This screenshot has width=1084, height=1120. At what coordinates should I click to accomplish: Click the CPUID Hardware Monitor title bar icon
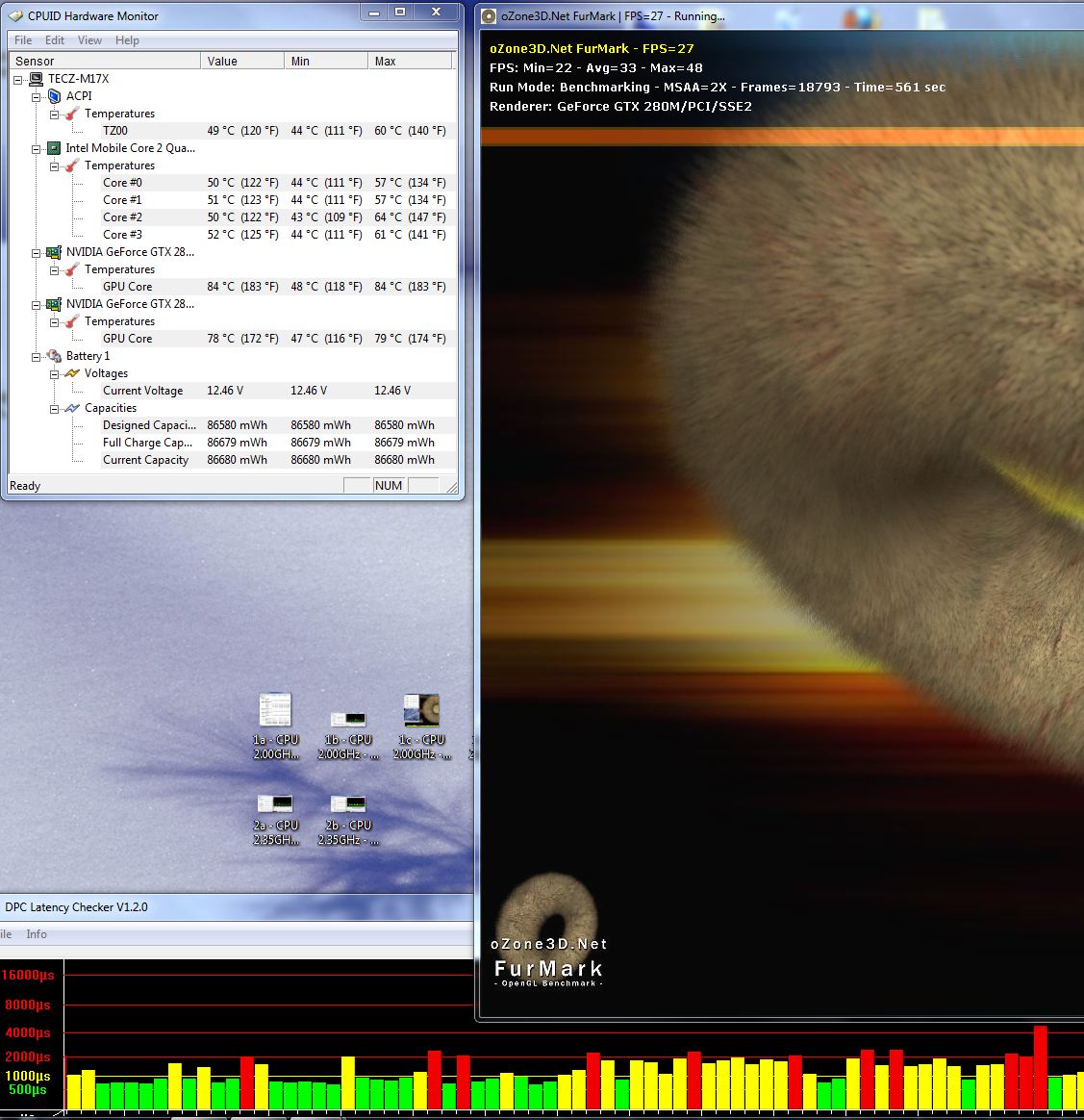[15, 15]
